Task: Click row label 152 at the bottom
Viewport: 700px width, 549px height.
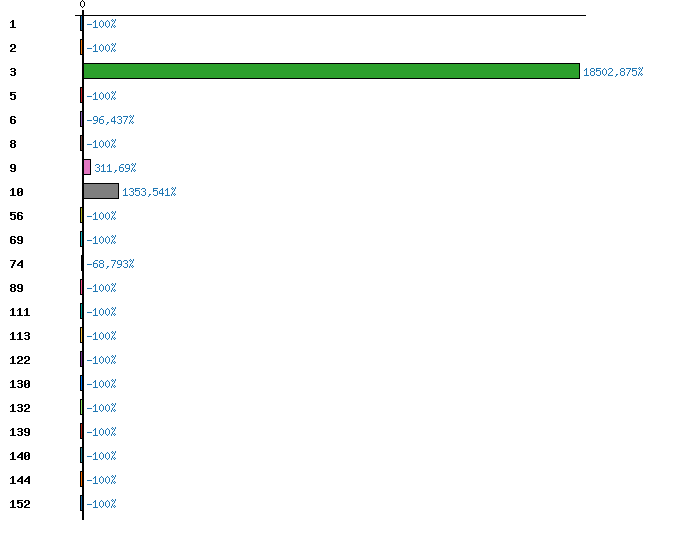Action: pyautogui.click(x=20, y=504)
